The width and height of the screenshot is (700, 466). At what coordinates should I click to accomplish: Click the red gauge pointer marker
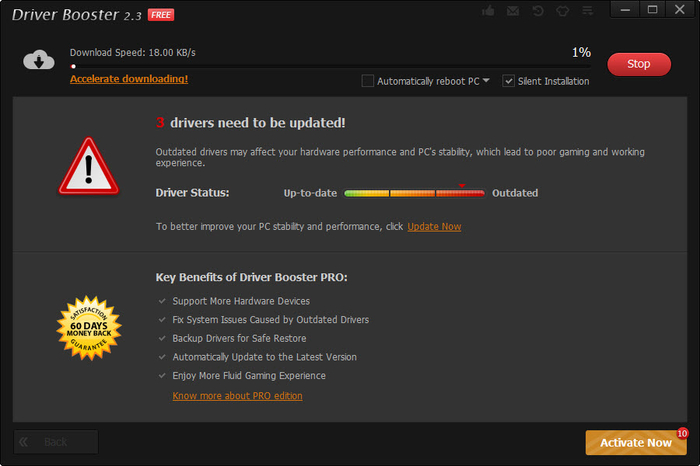tap(462, 185)
